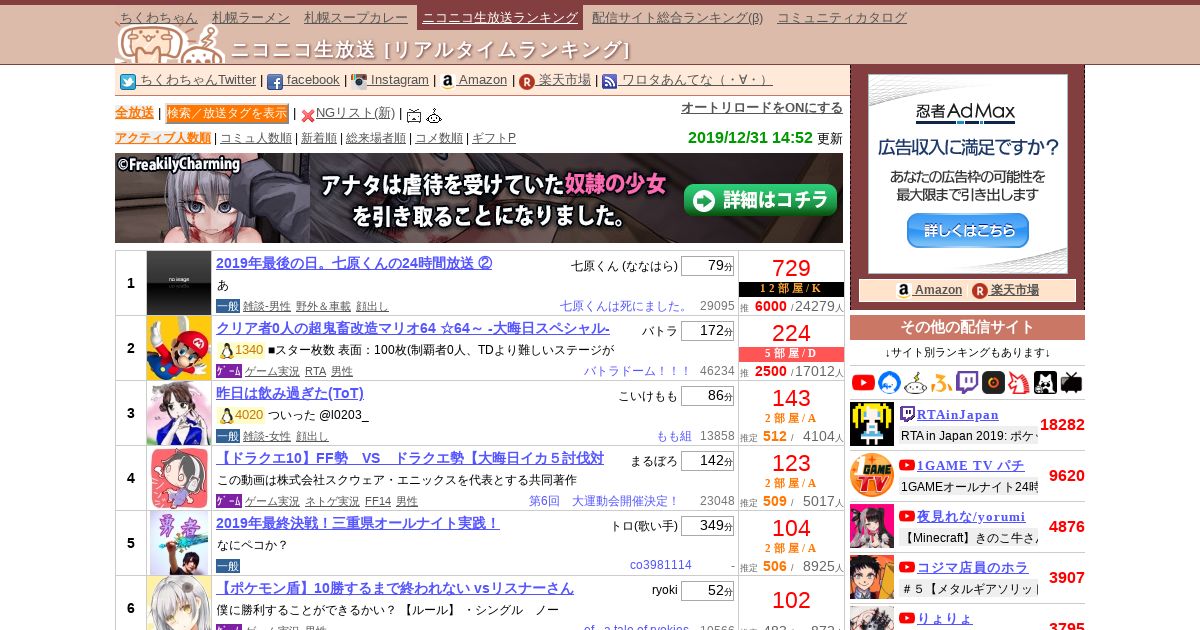Sort by アクティブ人数順
1200x630 pixels.
click(163, 138)
